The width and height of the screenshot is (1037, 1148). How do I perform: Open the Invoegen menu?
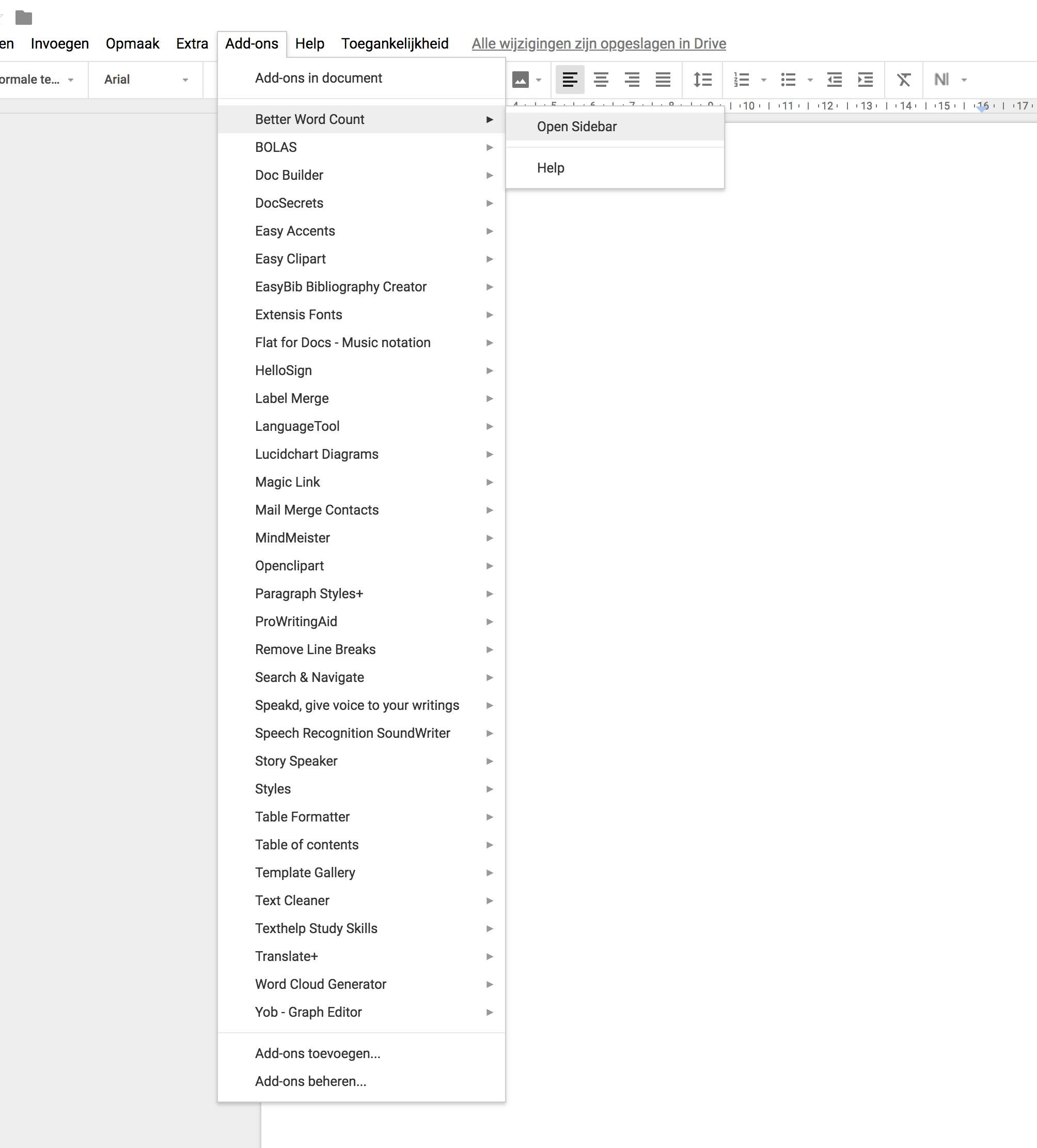pos(60,44)
